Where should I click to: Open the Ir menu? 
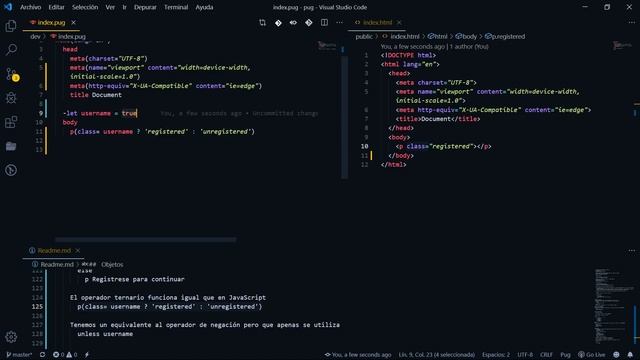(x=124, y=7)
